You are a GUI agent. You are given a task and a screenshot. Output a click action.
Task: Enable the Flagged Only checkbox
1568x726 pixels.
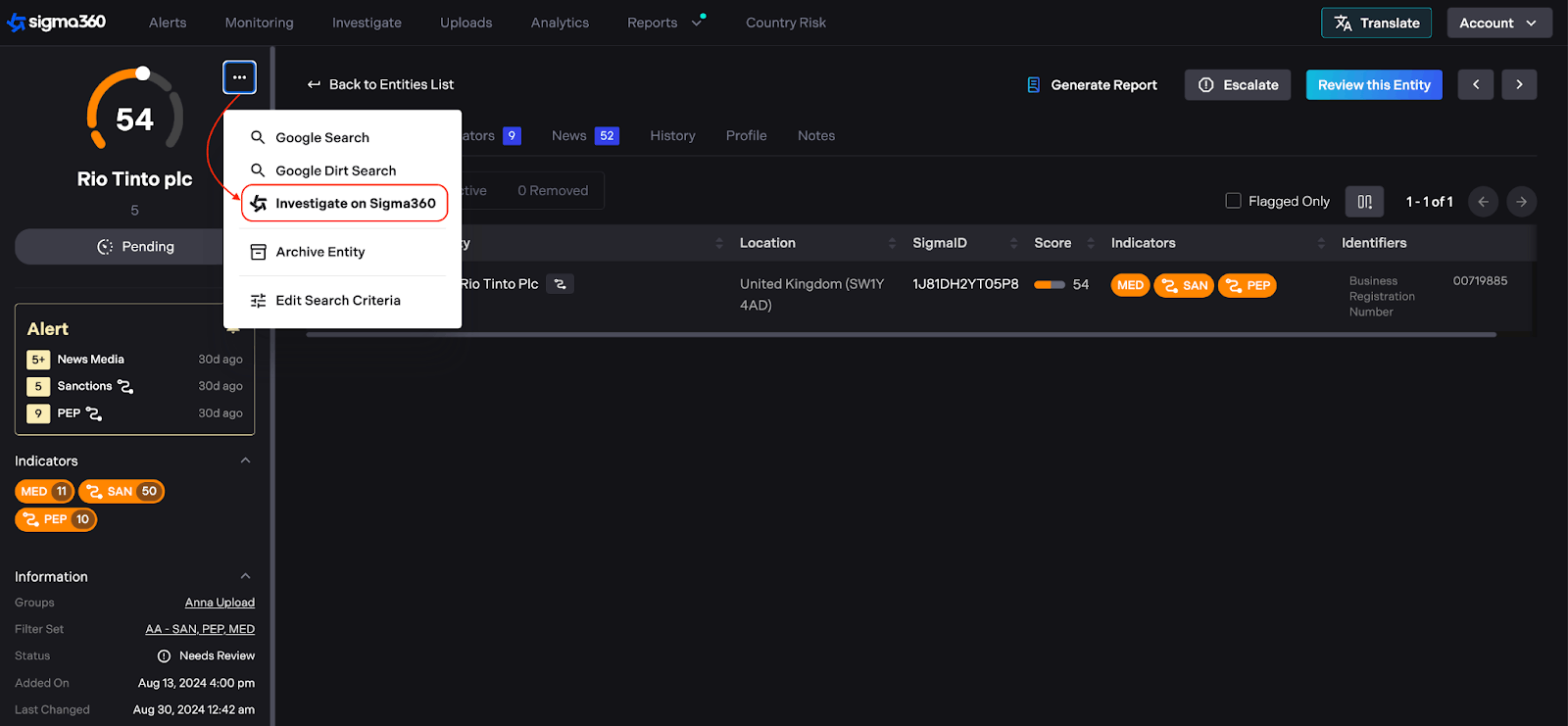click(x=1233, y=201)
